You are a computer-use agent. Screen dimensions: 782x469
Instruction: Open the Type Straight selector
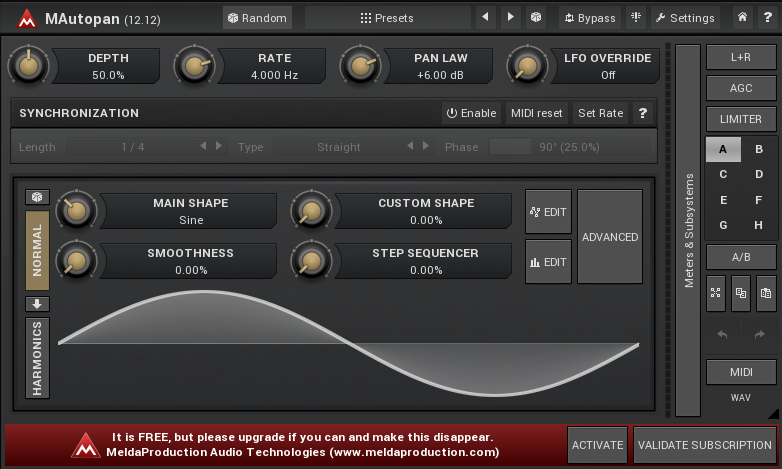(339, 147)
